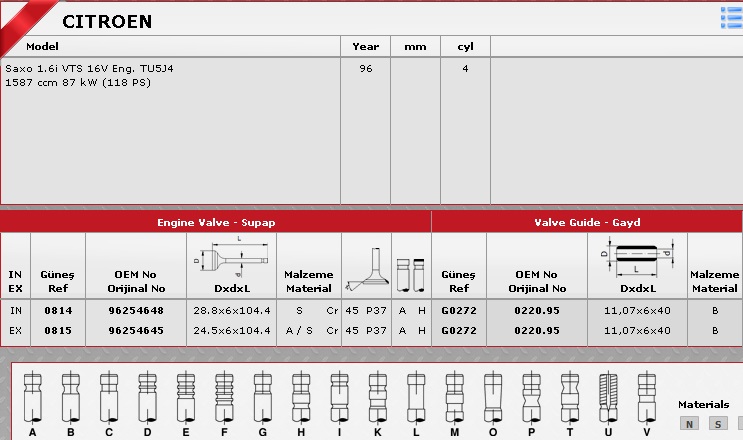The height and width of the screenshot is (440, 743).
Task: Click the valve seat angle icon
Action: coord(365,270)
